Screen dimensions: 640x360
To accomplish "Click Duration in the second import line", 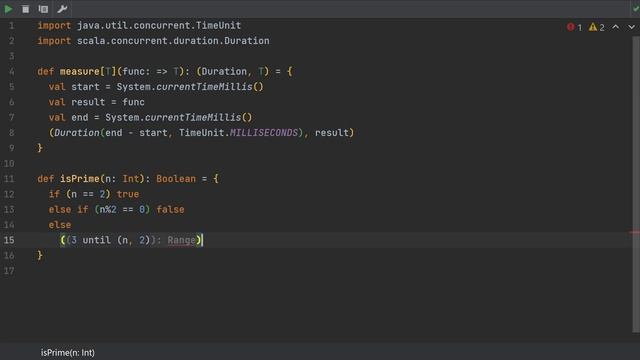I will [247, 41].
